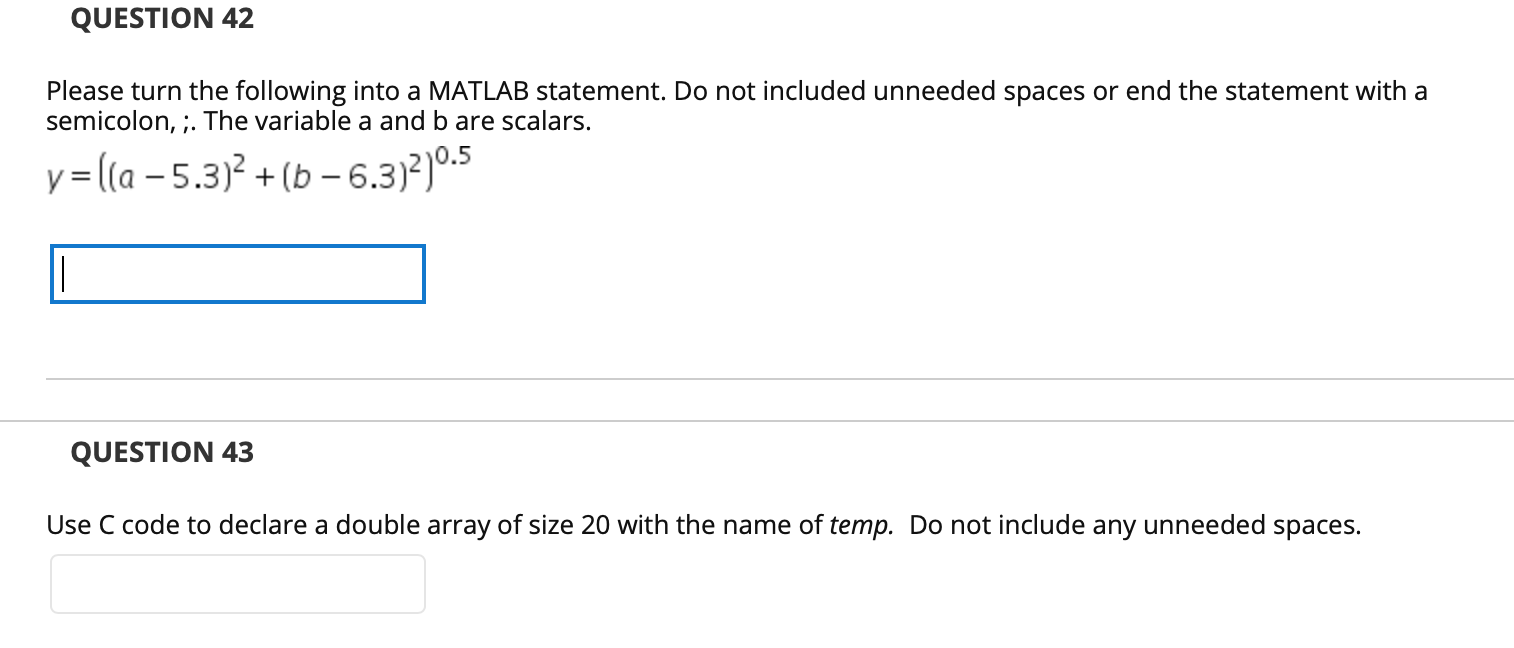1514x648 pixels.
Task: Select the QUESTION 43 heading
Action: click(x=161, y=452)
